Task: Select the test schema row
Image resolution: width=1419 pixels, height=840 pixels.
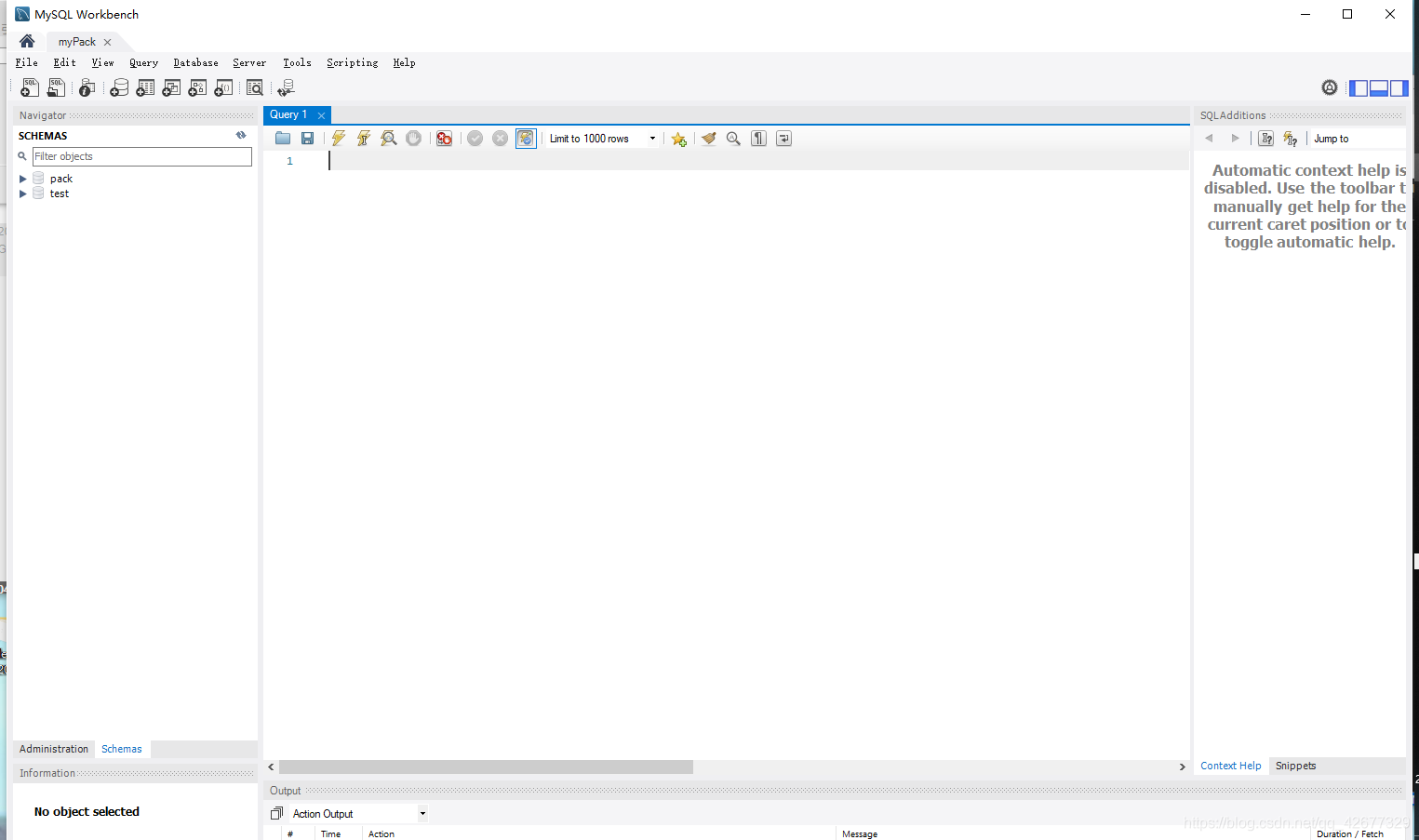Action: point(60,193)
